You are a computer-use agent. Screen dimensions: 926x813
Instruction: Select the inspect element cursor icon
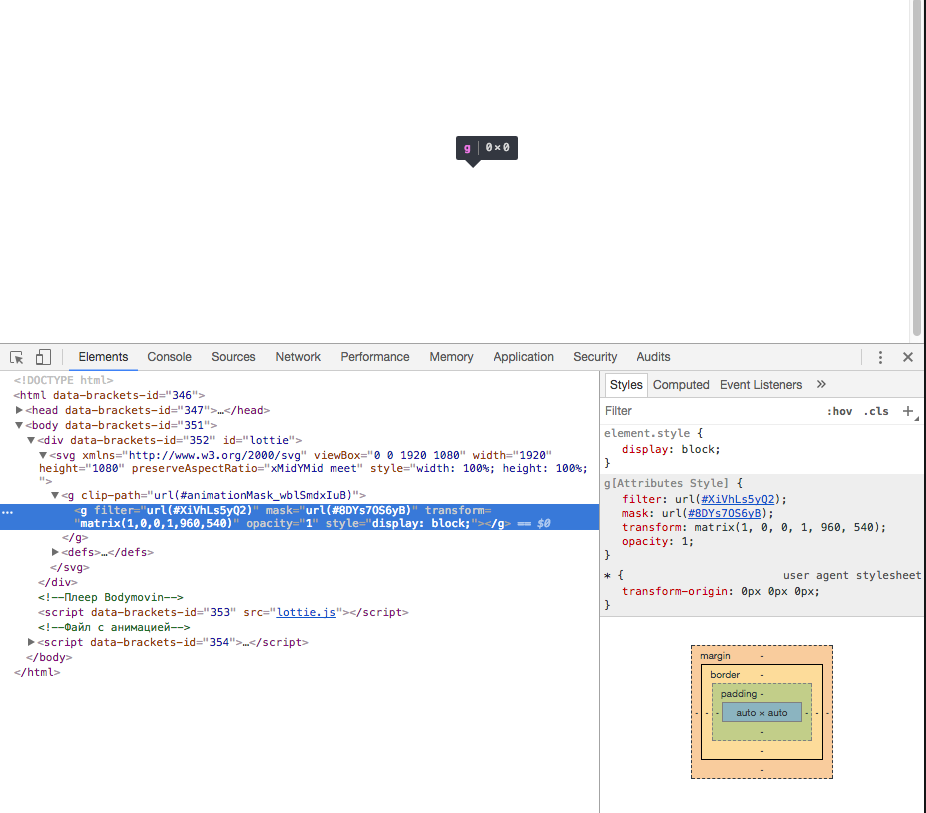[16, 356]
